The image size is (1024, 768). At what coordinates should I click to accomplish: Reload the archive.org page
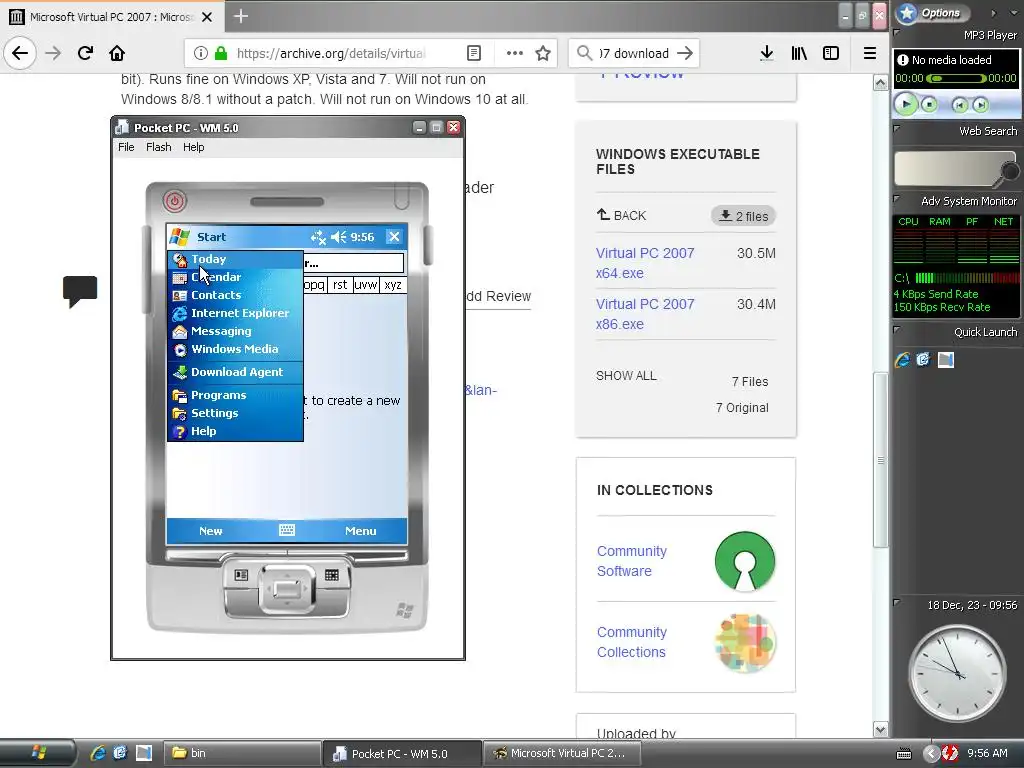85,53
